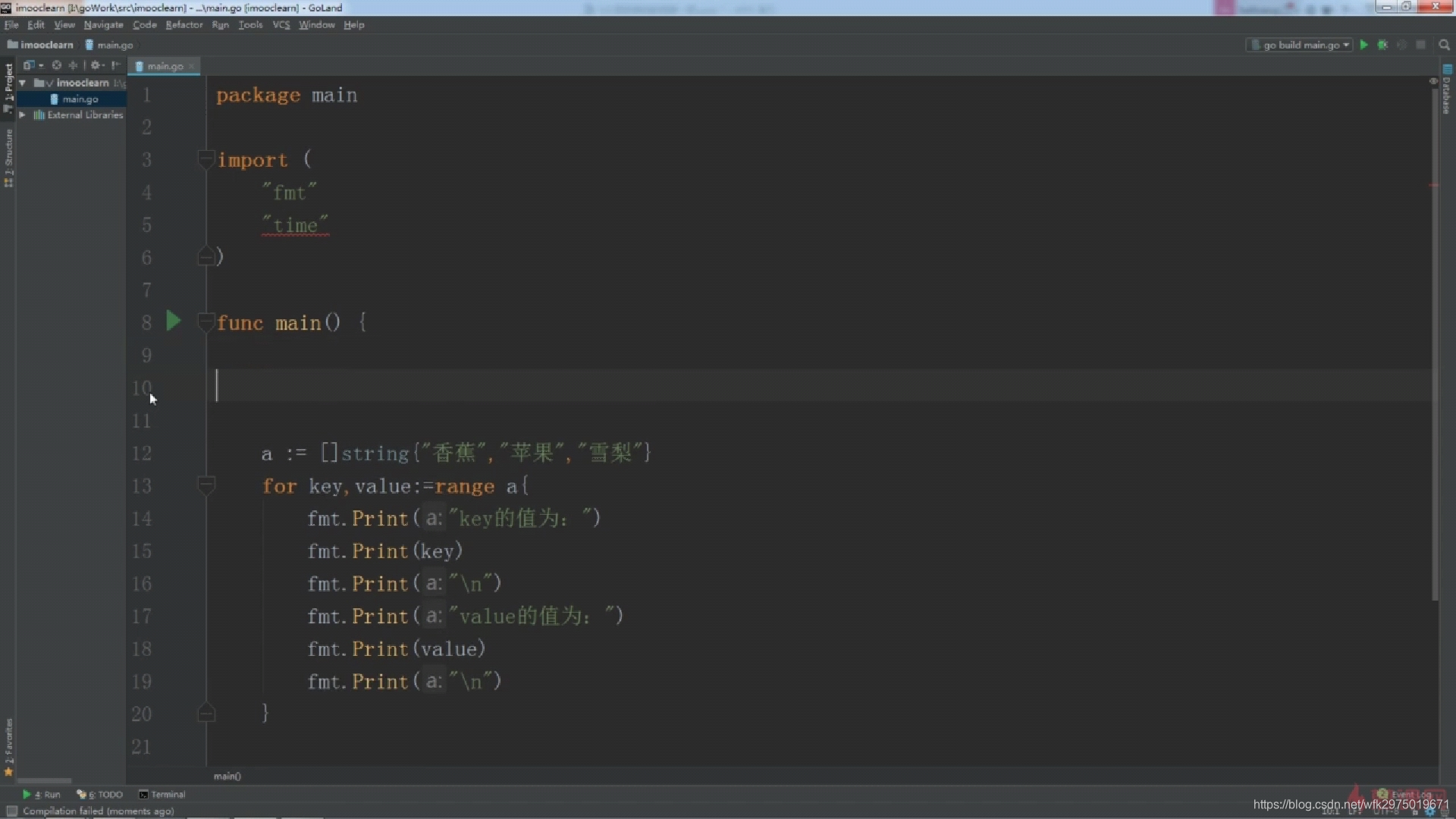Open the Tools menu

(250, 25)
